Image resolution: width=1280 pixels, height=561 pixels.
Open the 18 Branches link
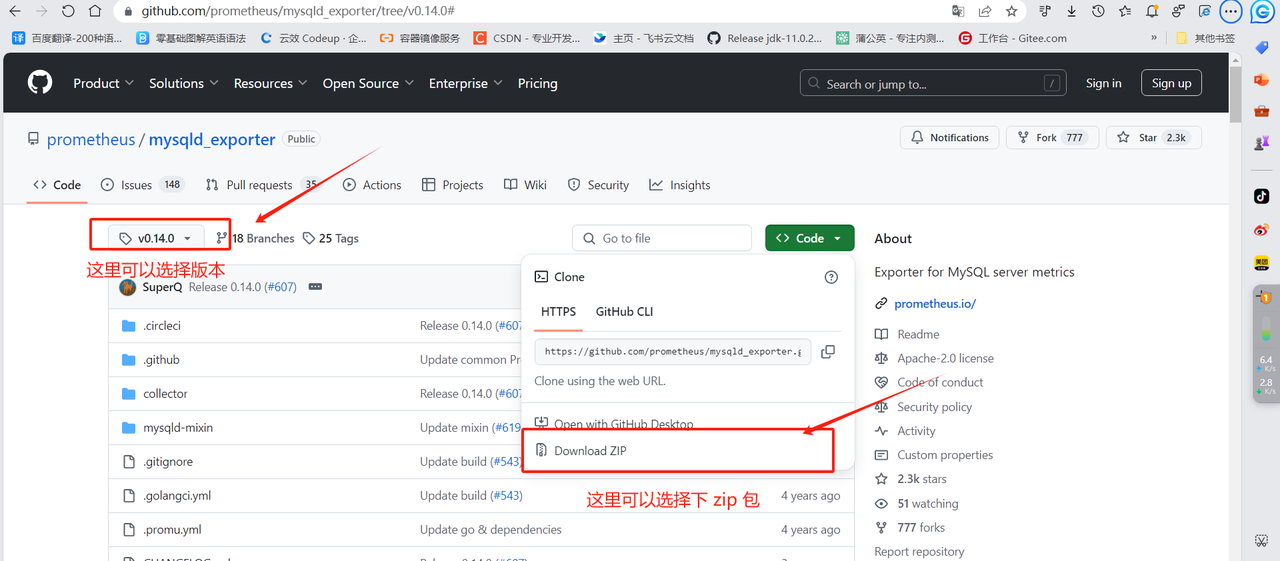point(255,238)
